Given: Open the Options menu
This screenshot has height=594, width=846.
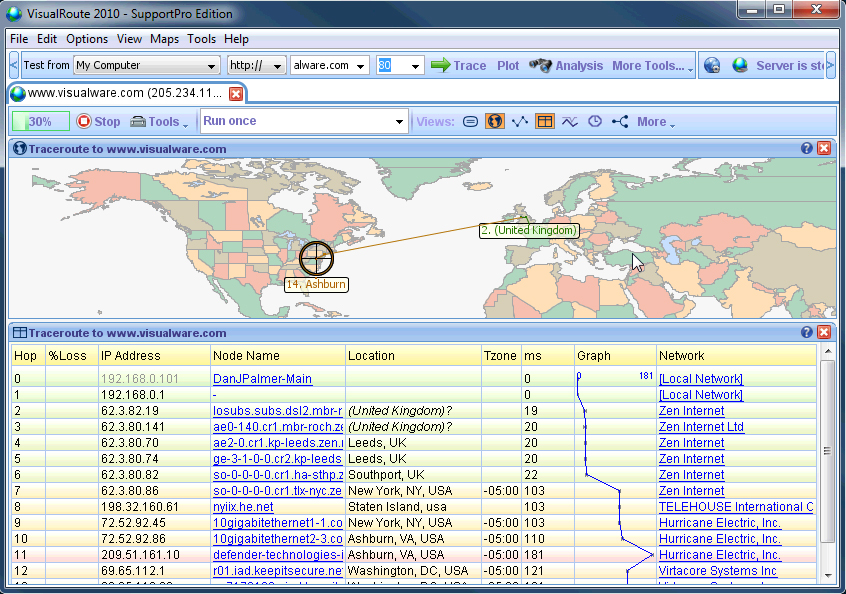Looking at the screenshot, I should [x=87, y=39].
